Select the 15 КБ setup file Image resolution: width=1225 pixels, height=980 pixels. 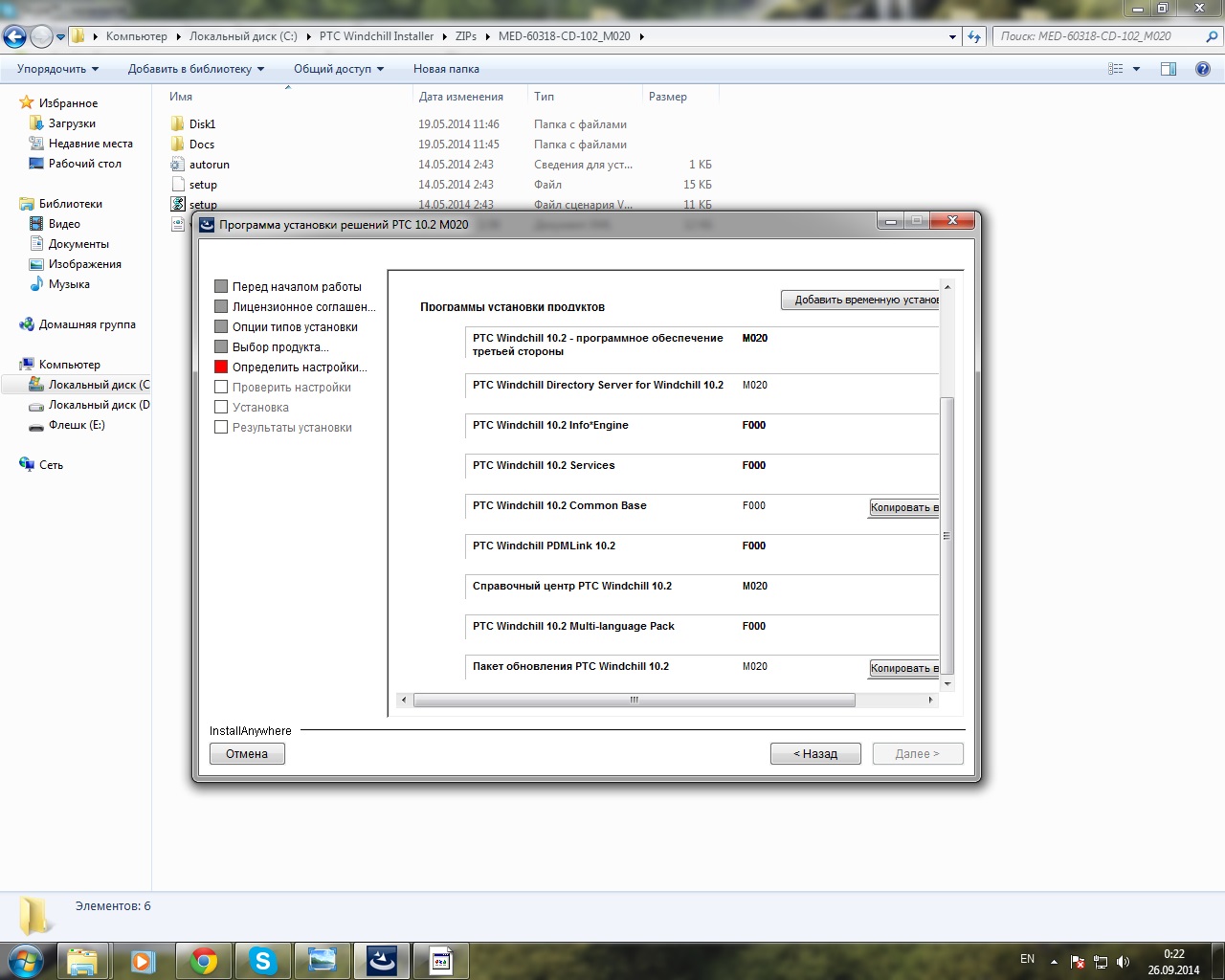[x=203, y=185]
